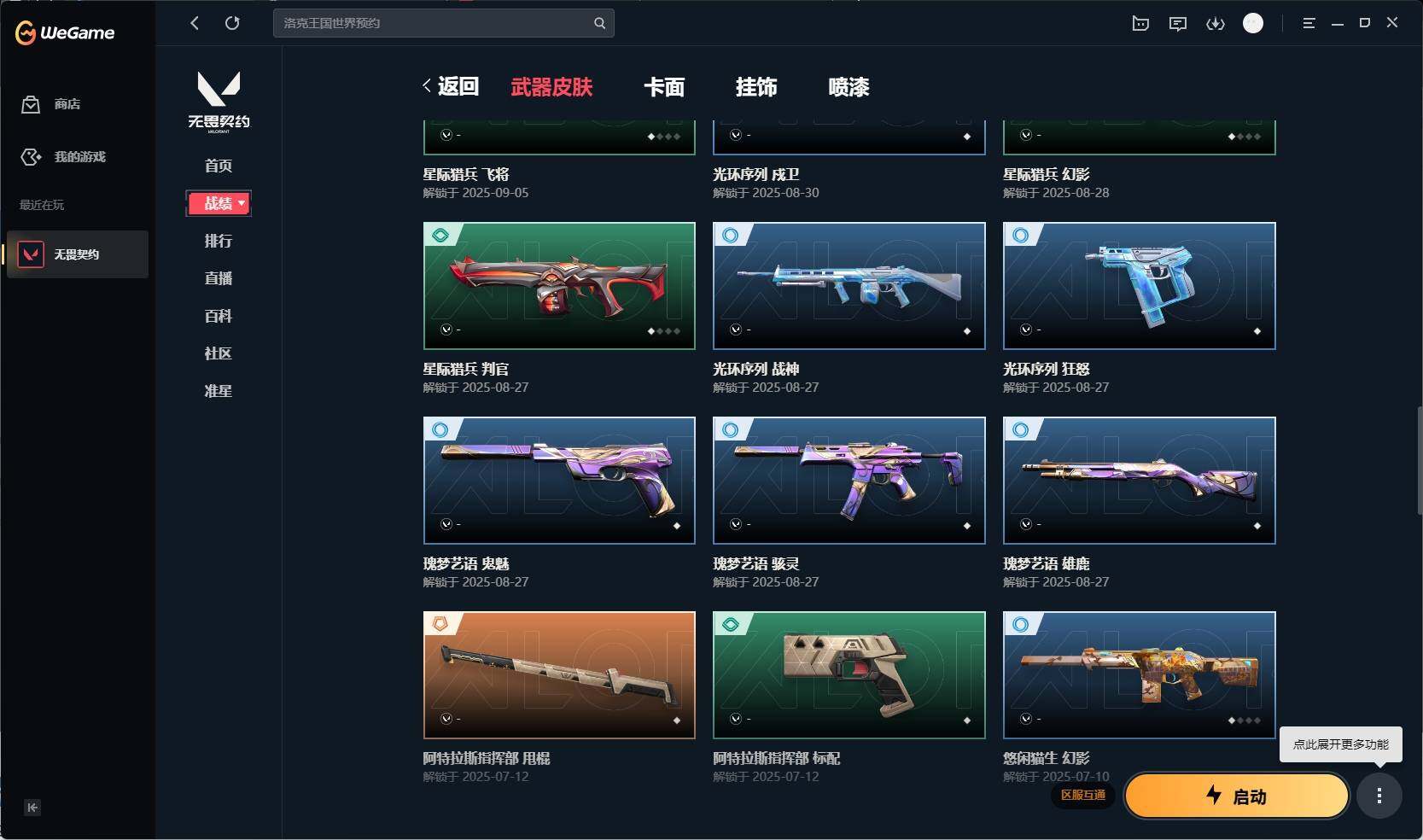Open the download manager icon
Image resolution: width=1423 pixels, height=840 pixels.
1216,24
